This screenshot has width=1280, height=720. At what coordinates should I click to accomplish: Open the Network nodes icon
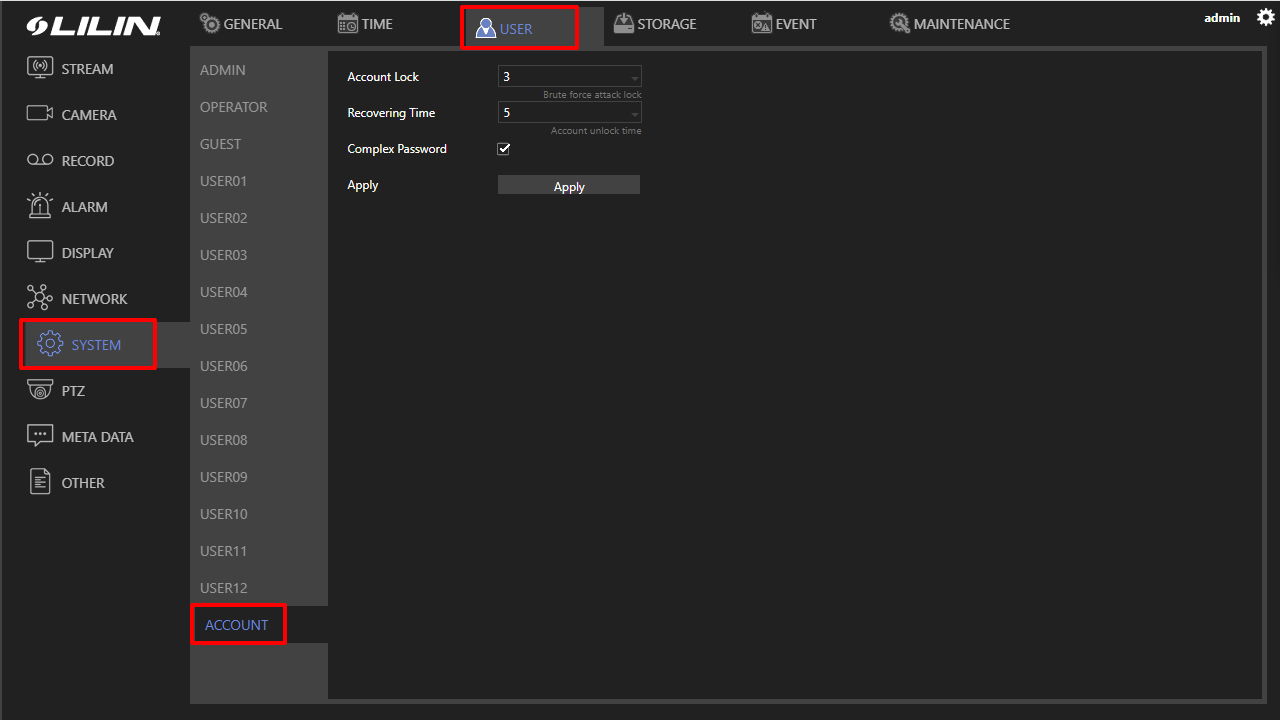tap(40, 298)
